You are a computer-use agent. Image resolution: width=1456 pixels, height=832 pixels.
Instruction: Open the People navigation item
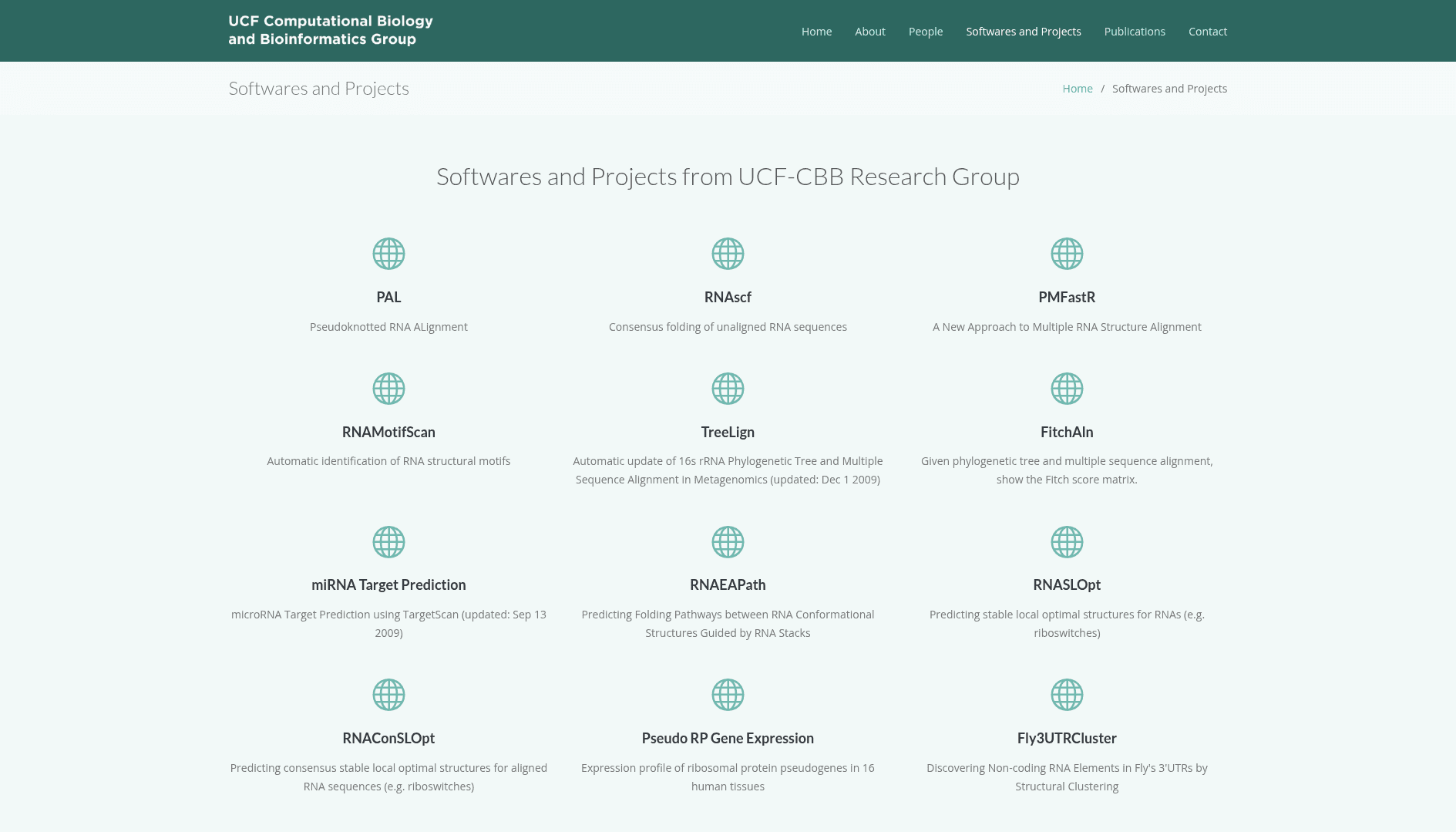925,32
